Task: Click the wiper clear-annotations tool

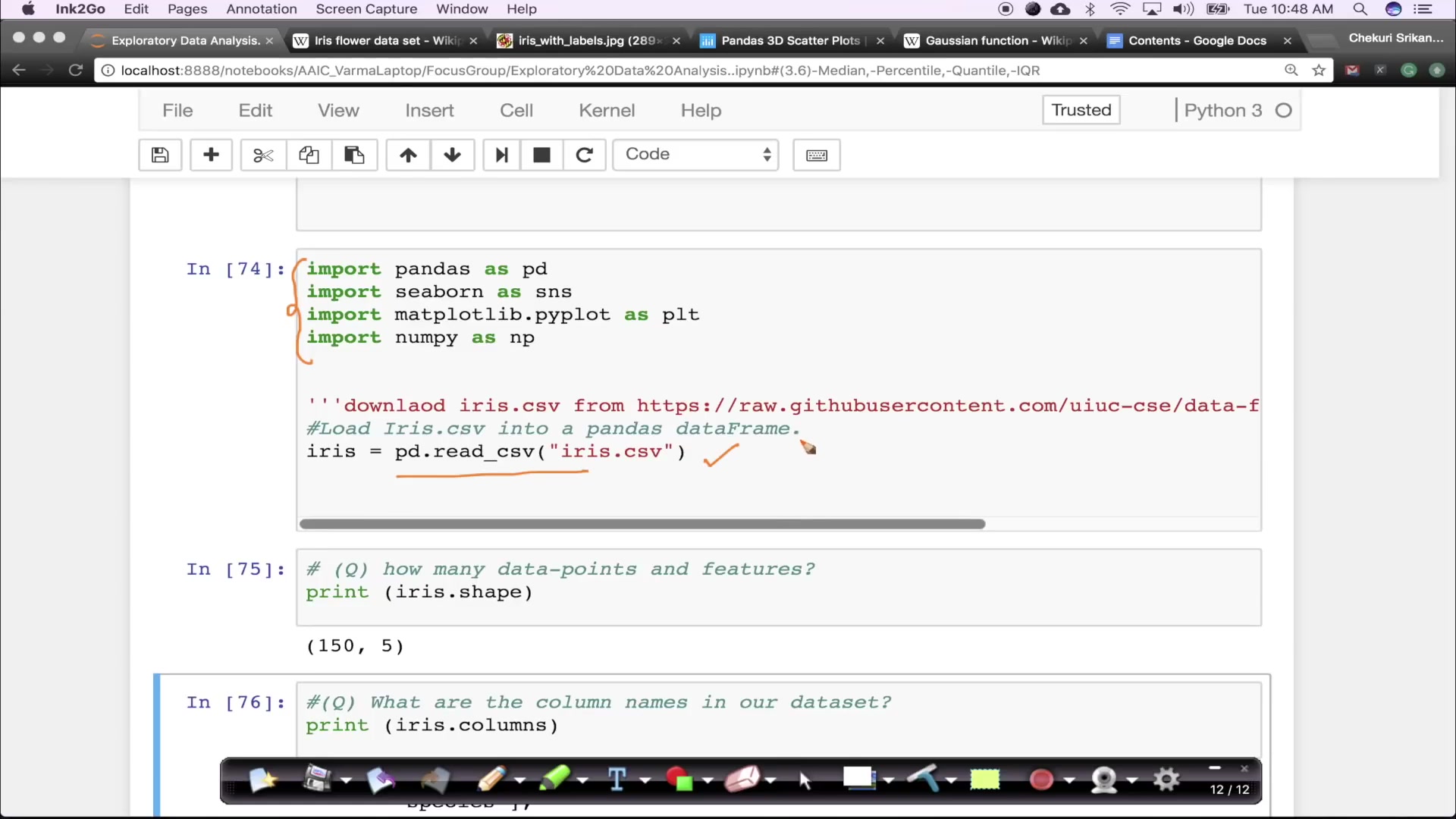Action: 923,779
